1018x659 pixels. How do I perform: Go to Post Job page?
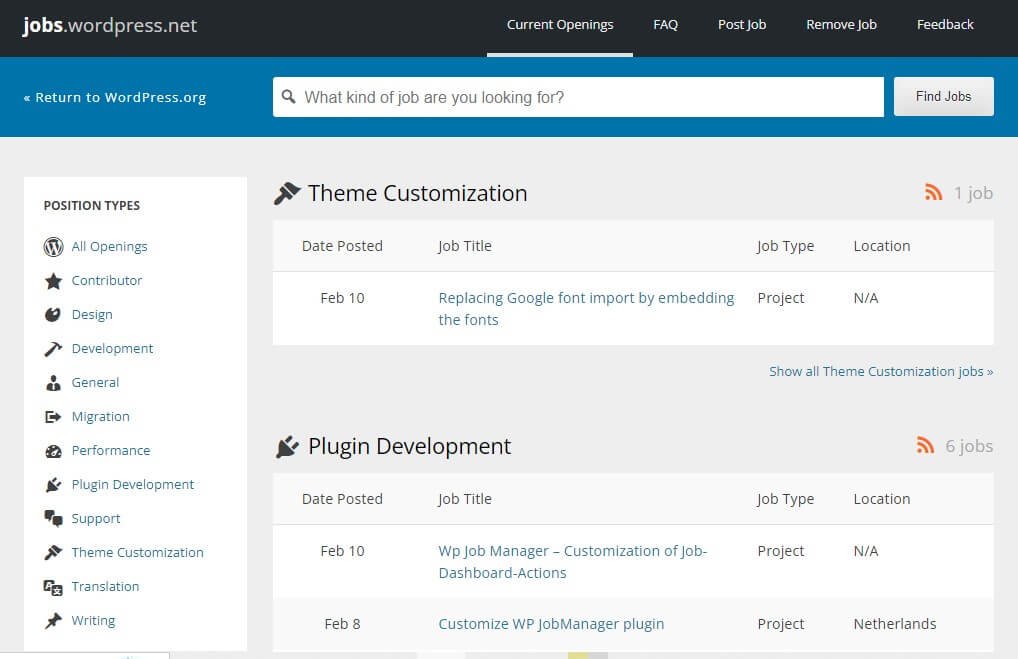pyautogui.click(x=741, y=25)
